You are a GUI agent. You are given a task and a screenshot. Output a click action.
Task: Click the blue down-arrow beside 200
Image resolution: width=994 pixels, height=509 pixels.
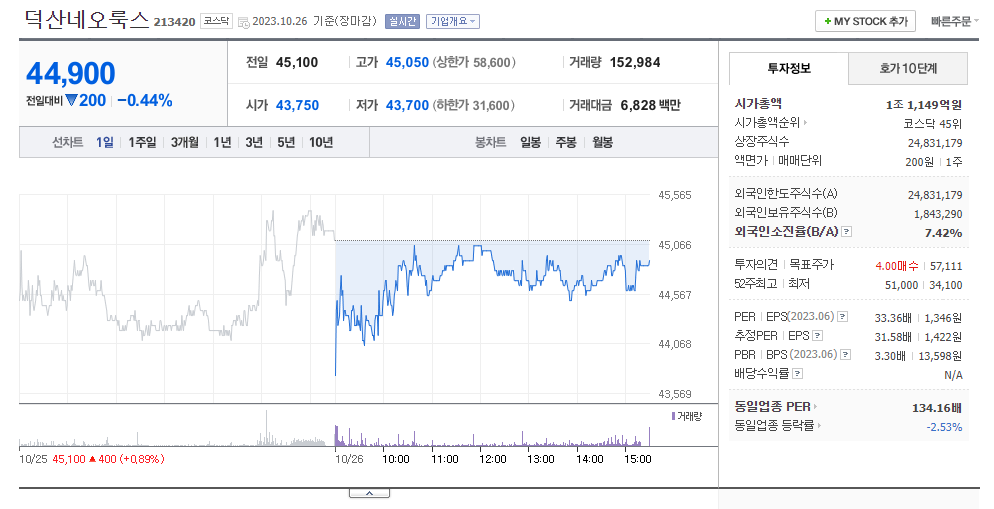pyautogui.click(x=71, y=100)
